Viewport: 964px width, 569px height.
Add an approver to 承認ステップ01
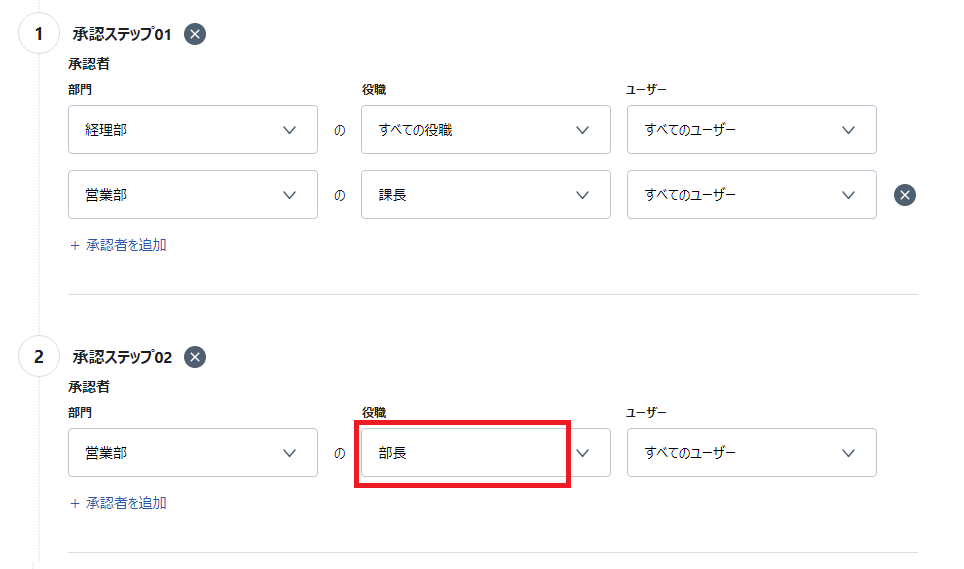tap(118, 245)
